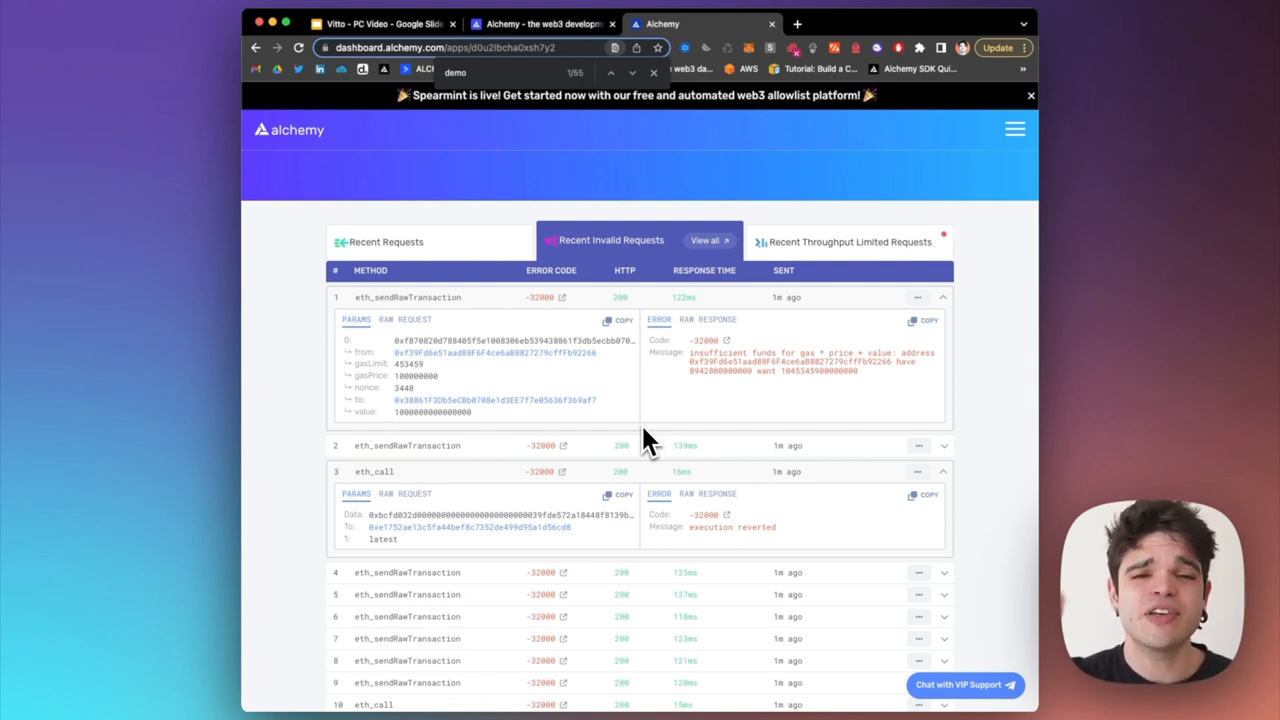Close the Spearmint announcement banner

pyautogui.click(x=1030, y=95)
